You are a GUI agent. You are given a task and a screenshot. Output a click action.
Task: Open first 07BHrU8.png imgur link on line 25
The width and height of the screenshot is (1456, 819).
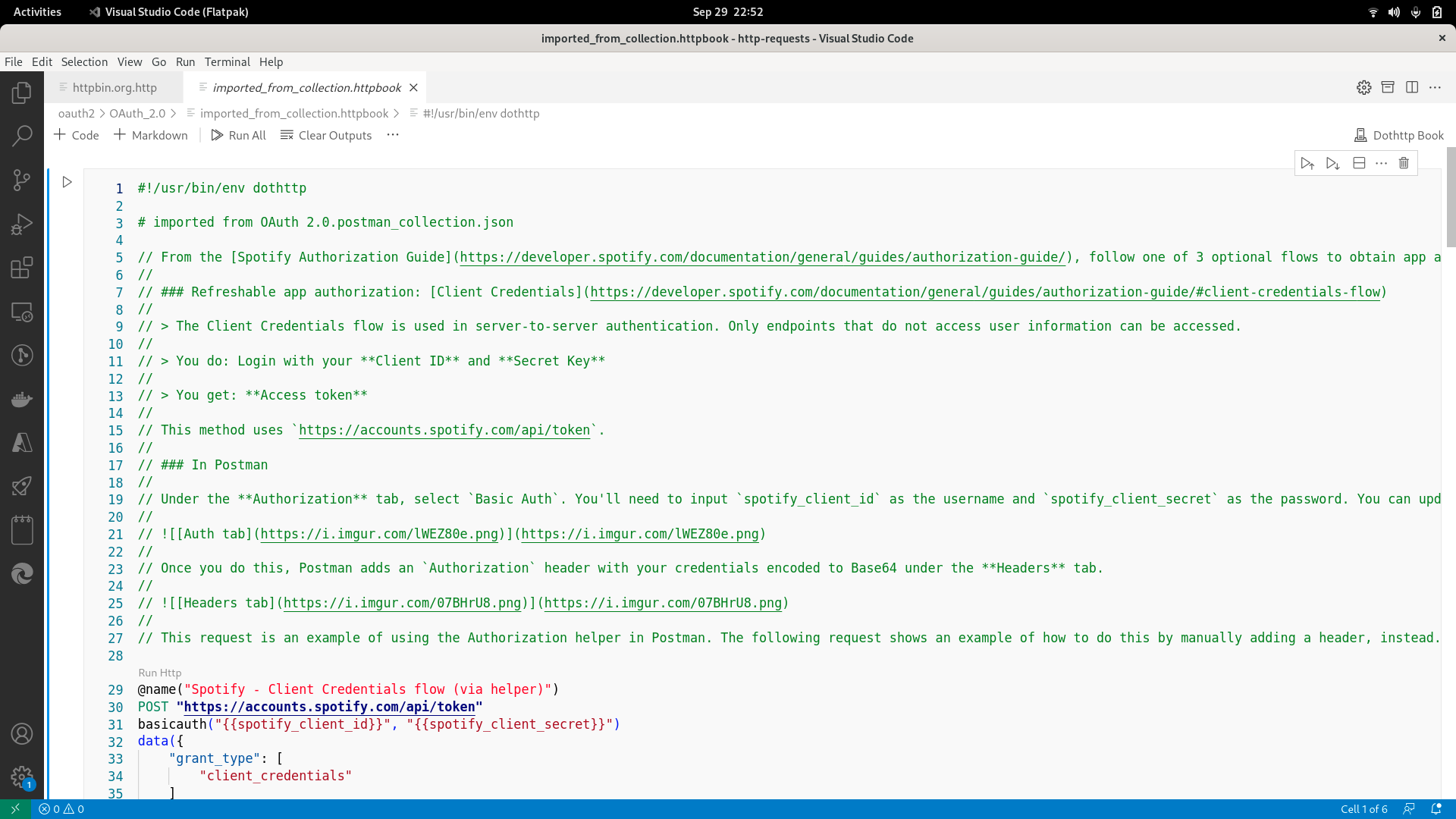click(403, 603)
